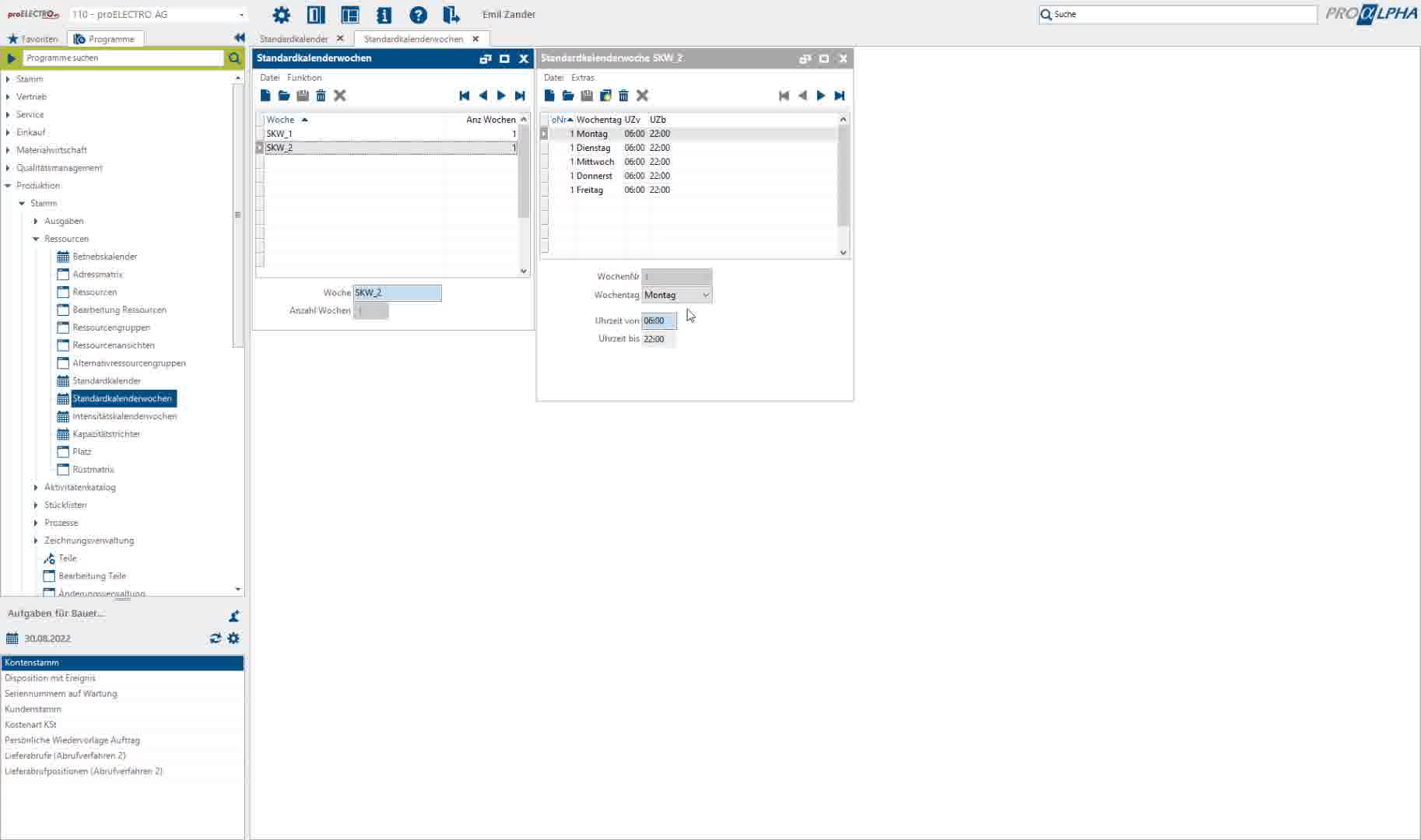This screenshot has height=840, width=1421.
Task: Collapse the sidebar with double-arrow icon
Action: [x=239, y=37]
